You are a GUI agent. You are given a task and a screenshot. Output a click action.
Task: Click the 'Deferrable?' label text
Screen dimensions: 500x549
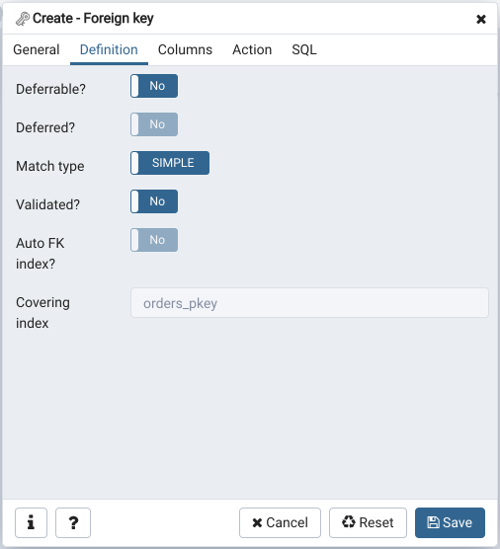pyautogui.click(x=51, y=89)
